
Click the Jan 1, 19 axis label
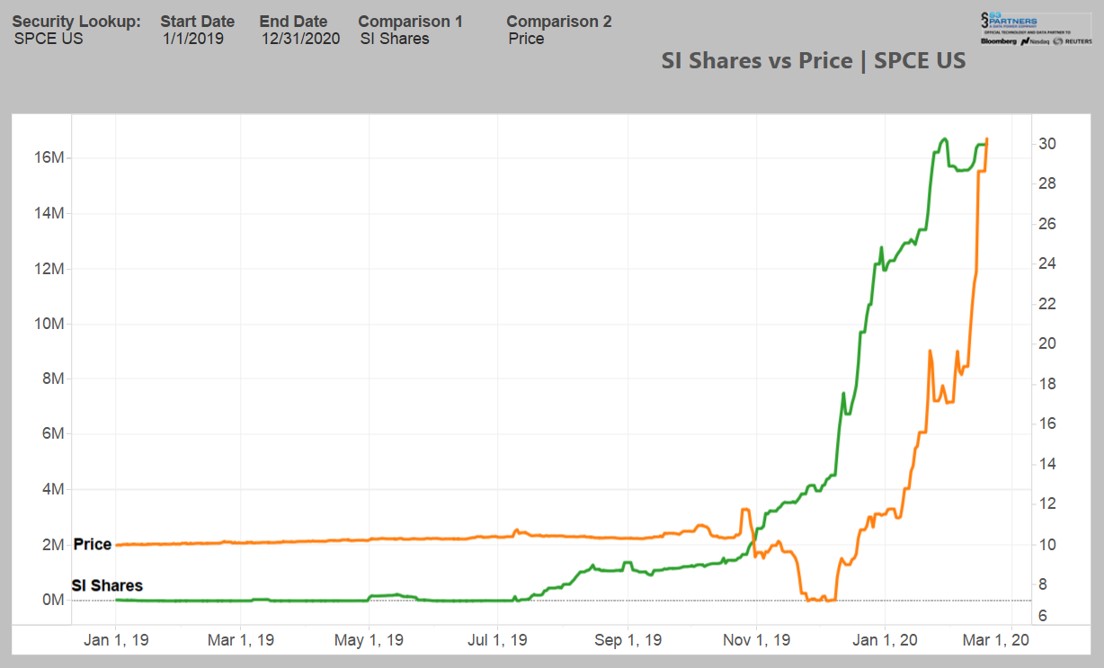coord(116,640)
